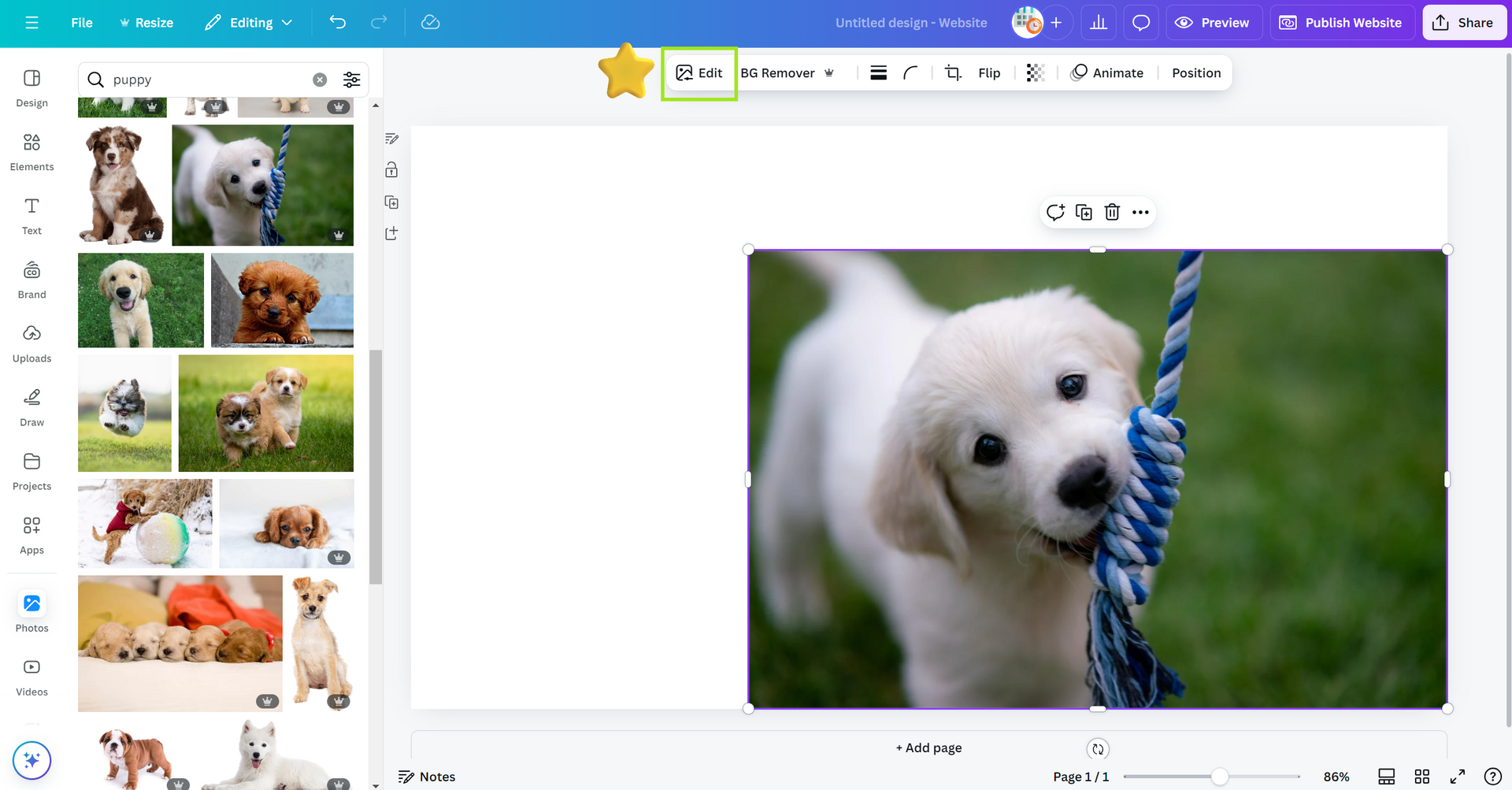Open the search filters icon
Screen dimensions: 1512x790
[351, 80]
